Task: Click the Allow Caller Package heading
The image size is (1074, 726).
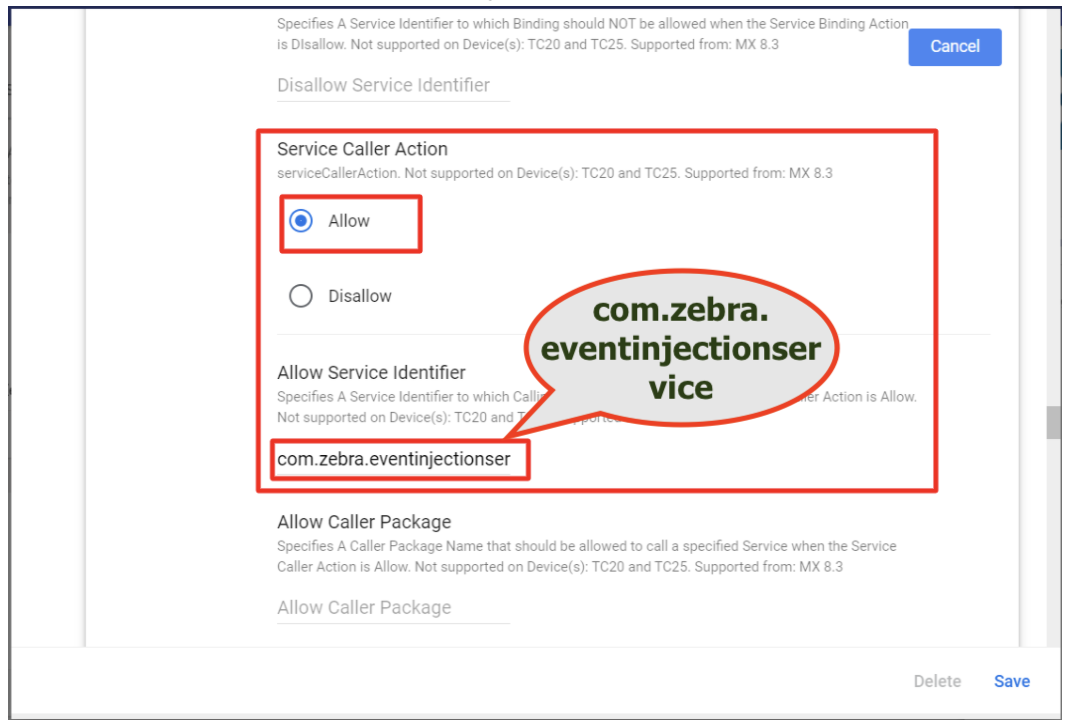Action: pos(364,522)
